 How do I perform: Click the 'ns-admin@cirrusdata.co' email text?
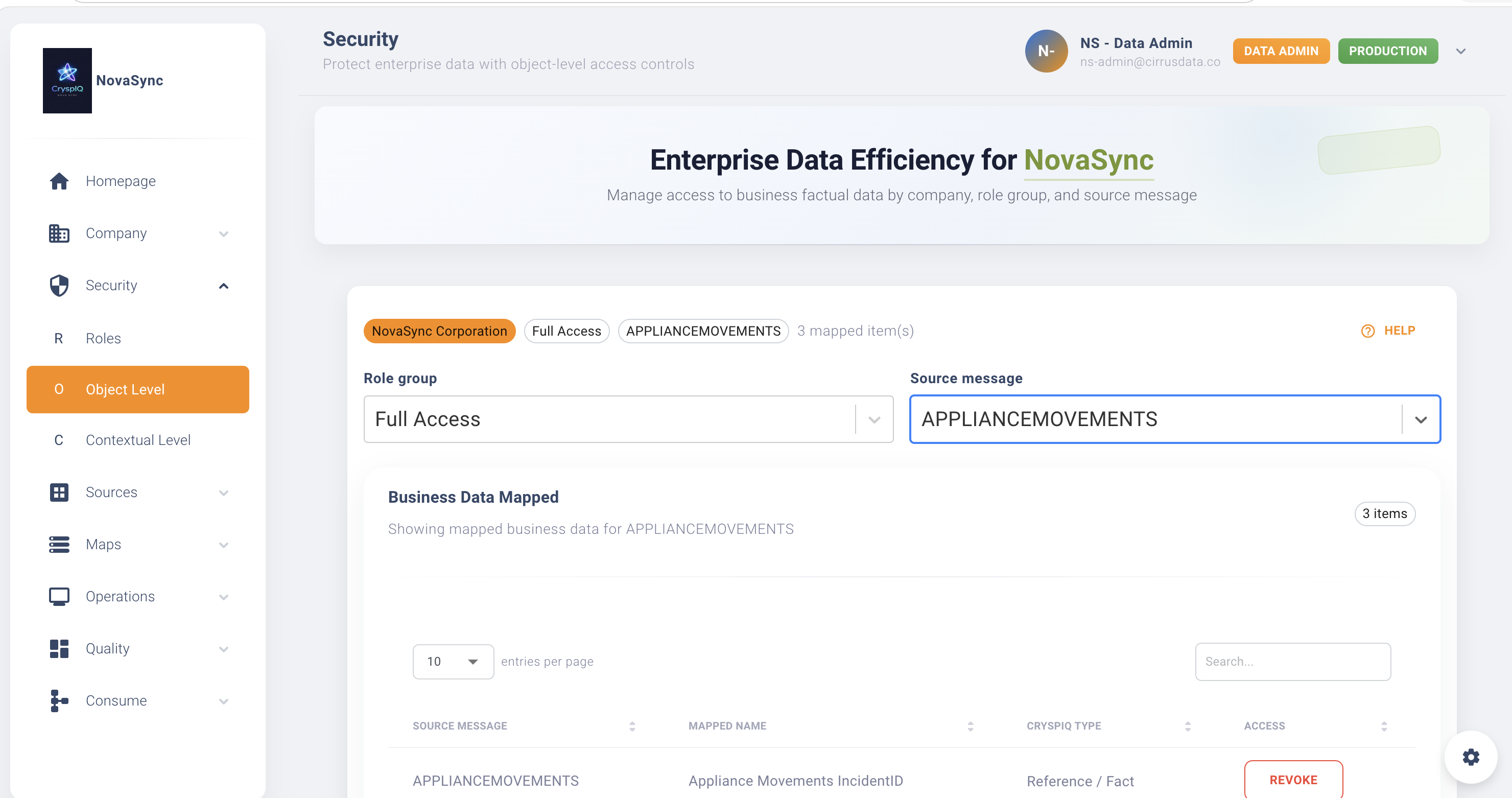click(x=1150, y=62)
